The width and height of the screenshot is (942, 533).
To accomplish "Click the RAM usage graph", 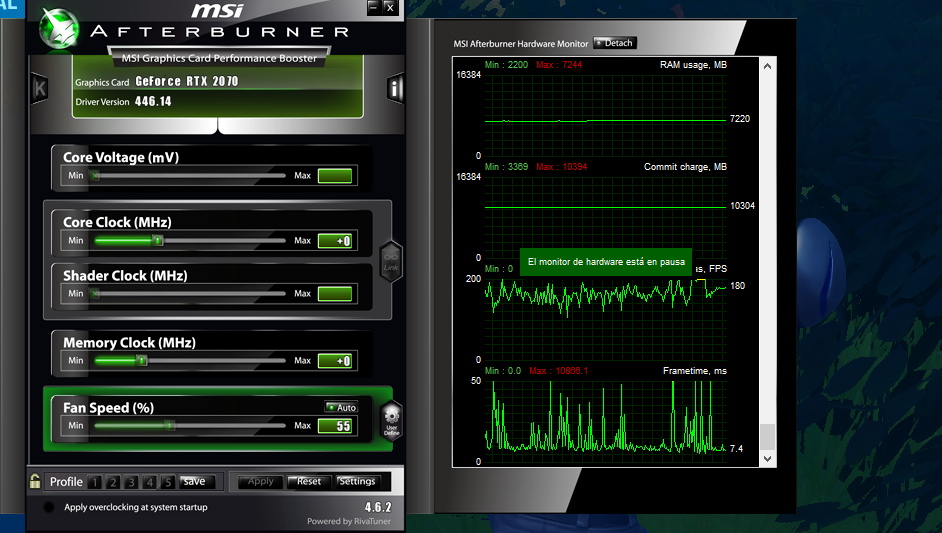I will coord(606,115).
